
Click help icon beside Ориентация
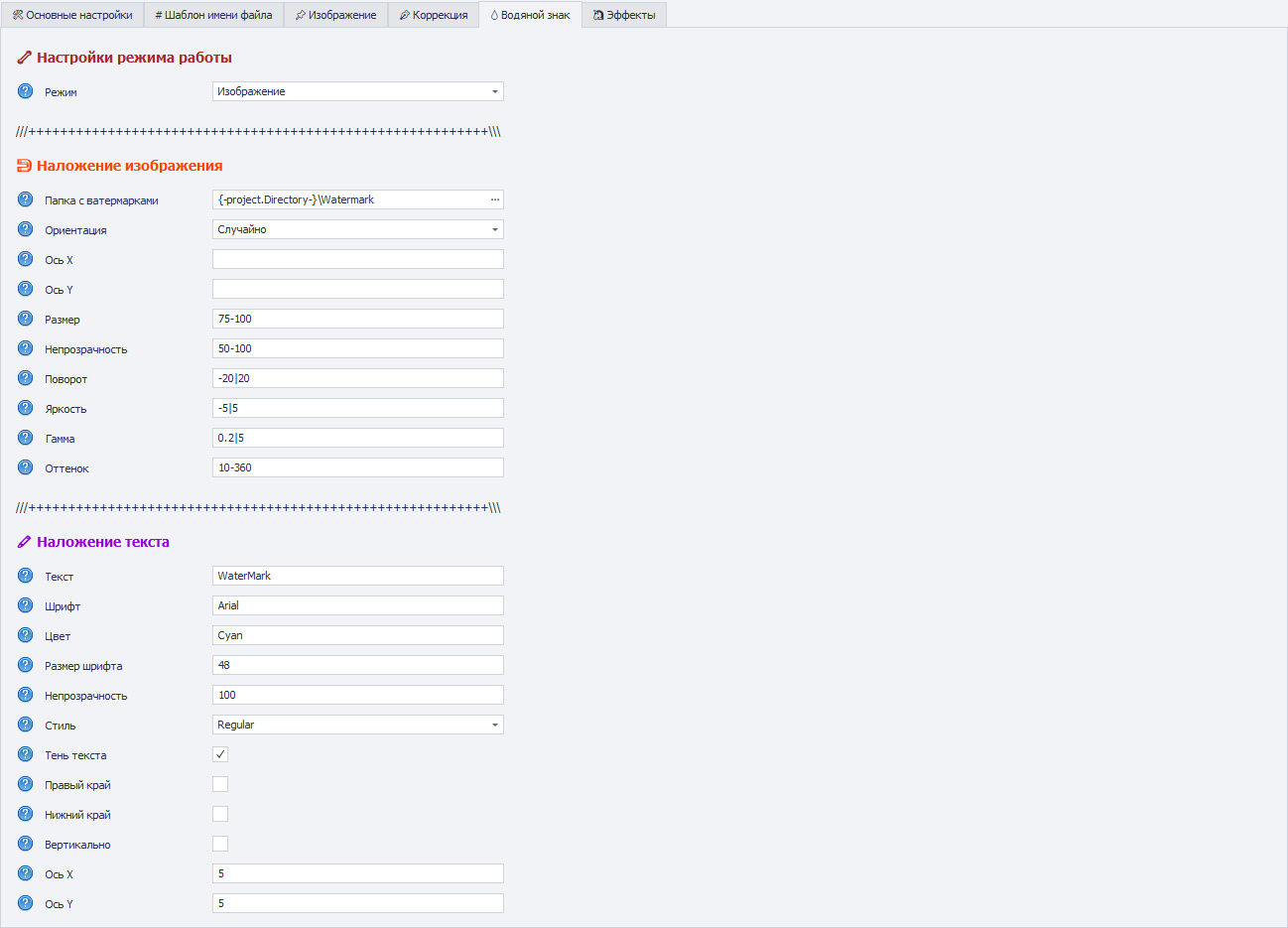click(26, 229)
